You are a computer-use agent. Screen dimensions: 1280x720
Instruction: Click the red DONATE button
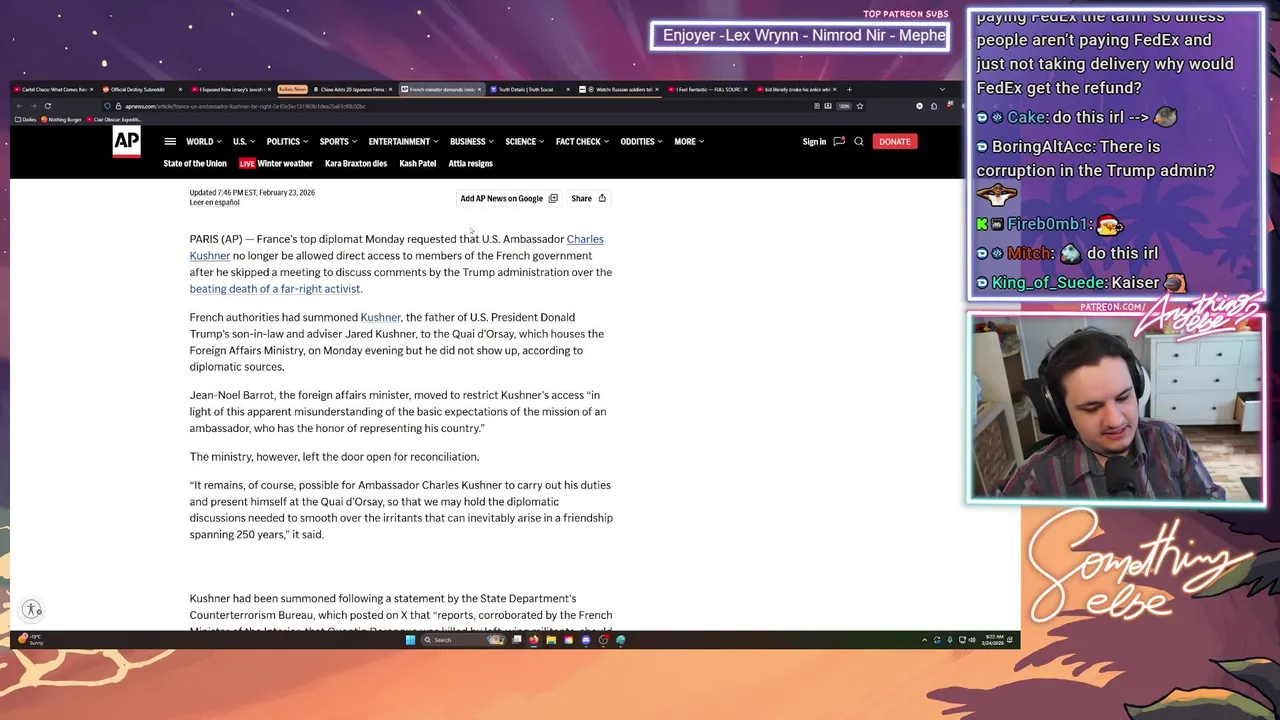tap(894, 142)
